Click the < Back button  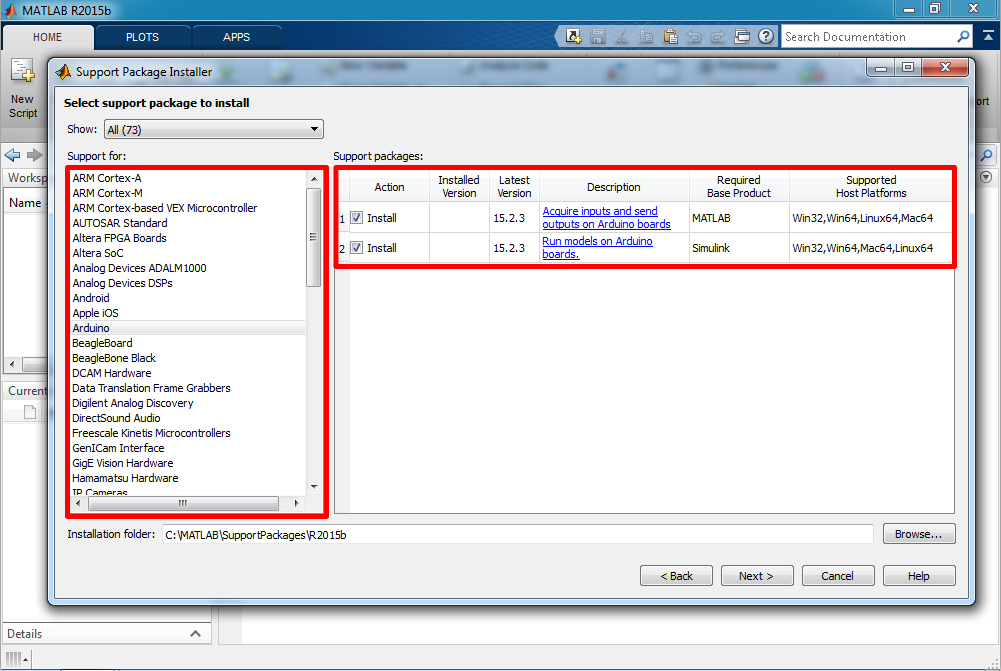point(676,575)
